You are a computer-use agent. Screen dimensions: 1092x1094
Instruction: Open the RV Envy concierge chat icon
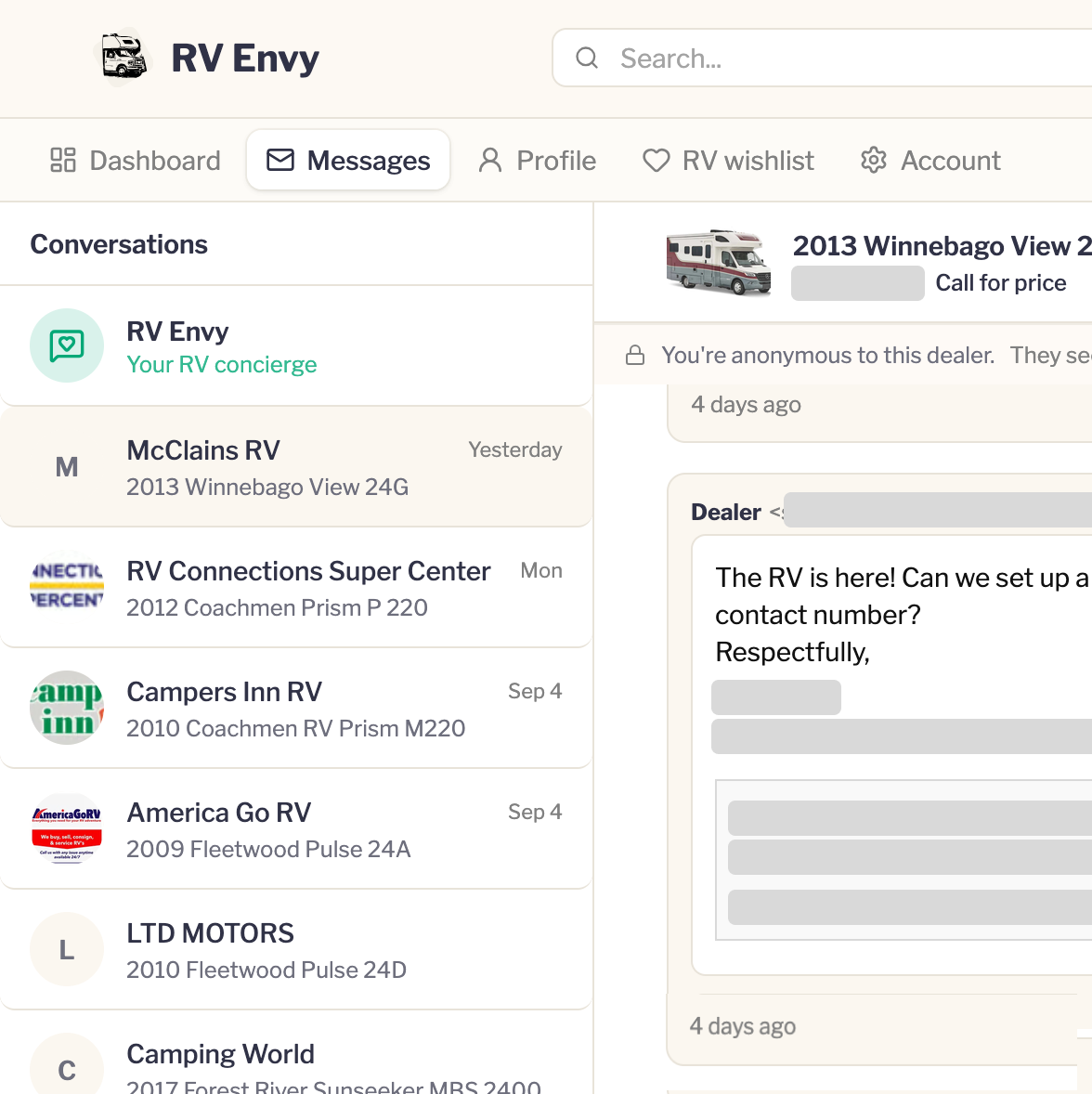(x=67, y=345)
